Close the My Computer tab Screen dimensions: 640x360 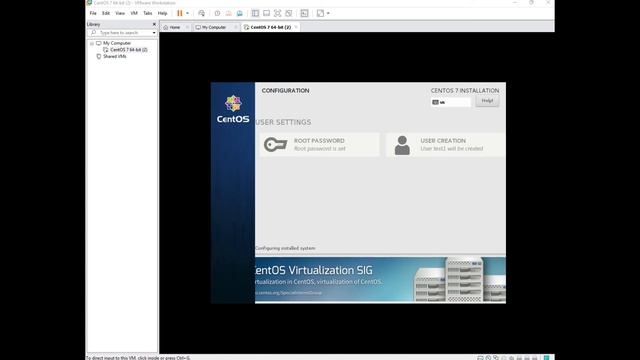236,27
